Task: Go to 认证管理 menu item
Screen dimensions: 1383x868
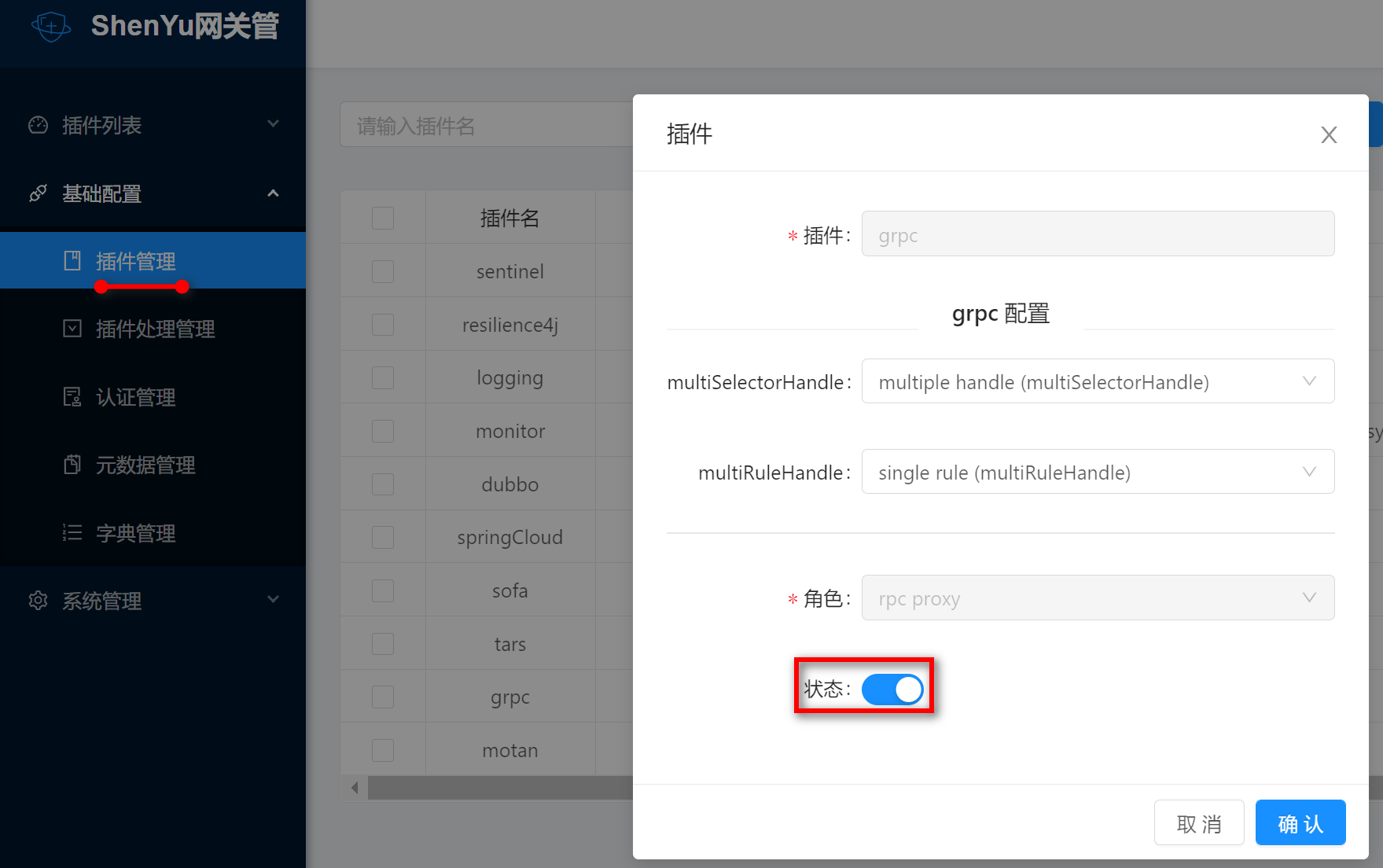Action: pos(135,397)
